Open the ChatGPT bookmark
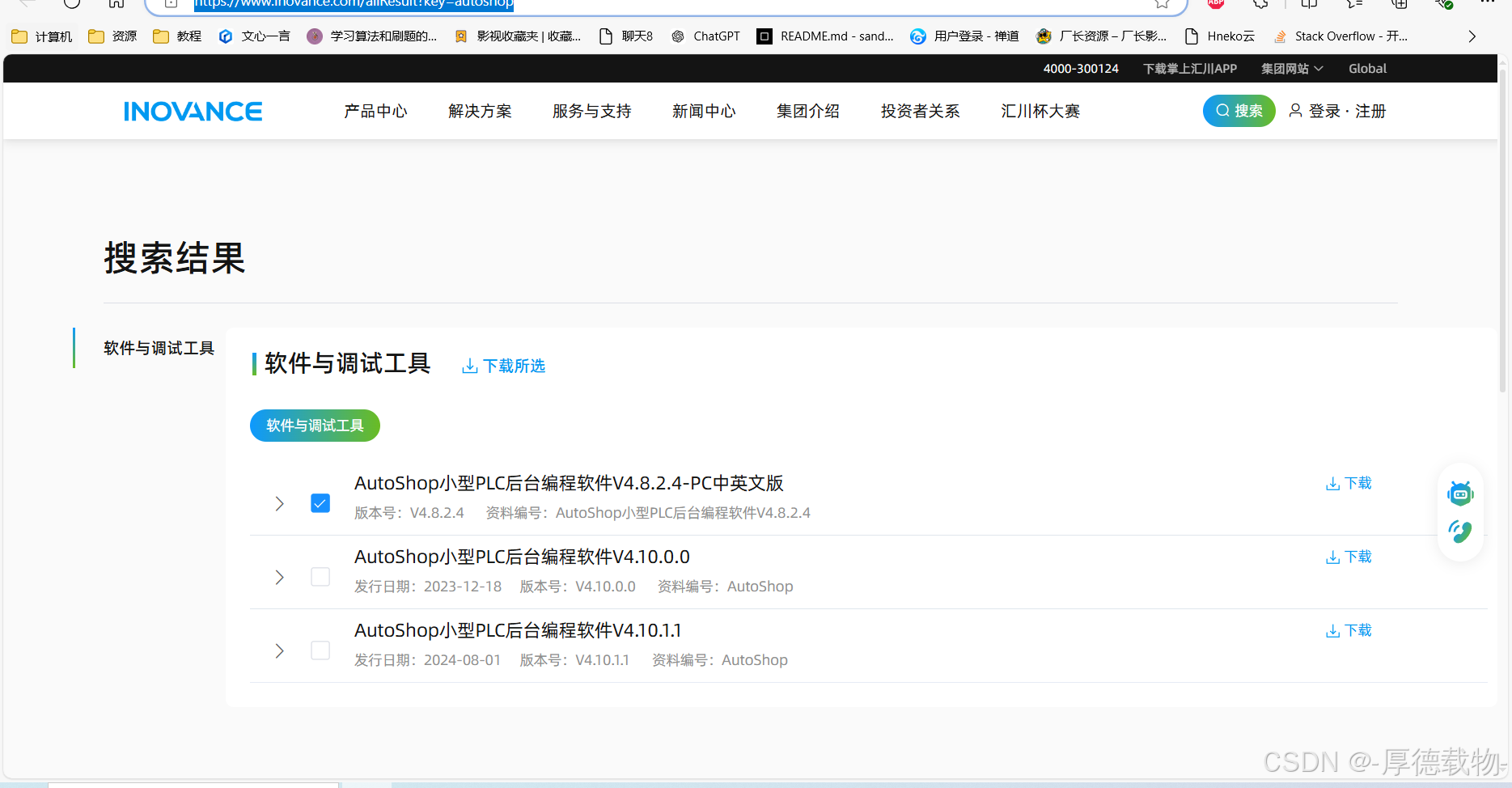Viewport: 1512px width, 788px height. 705,36
